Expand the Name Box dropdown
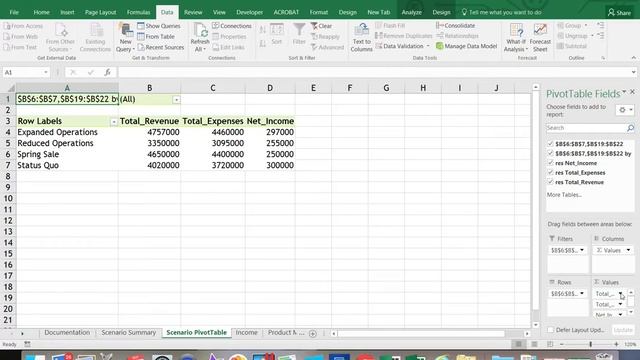The height and width of the screenshot is (360, 640). pos(46,72)
